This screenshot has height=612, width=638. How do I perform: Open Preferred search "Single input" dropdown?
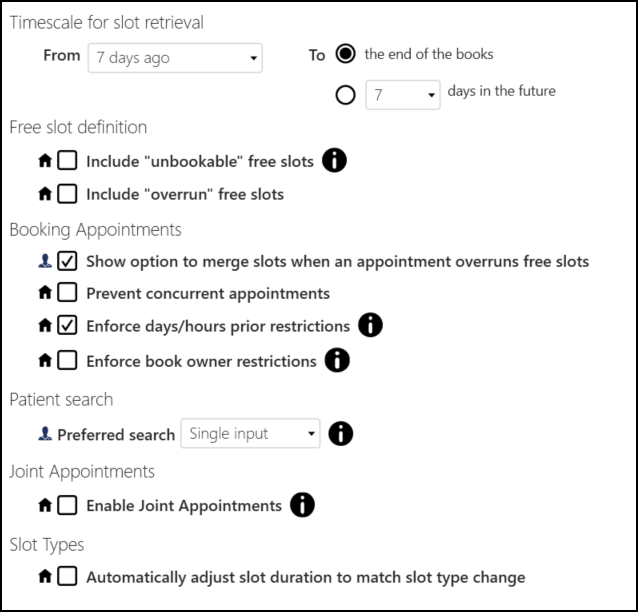pos(251,434)
